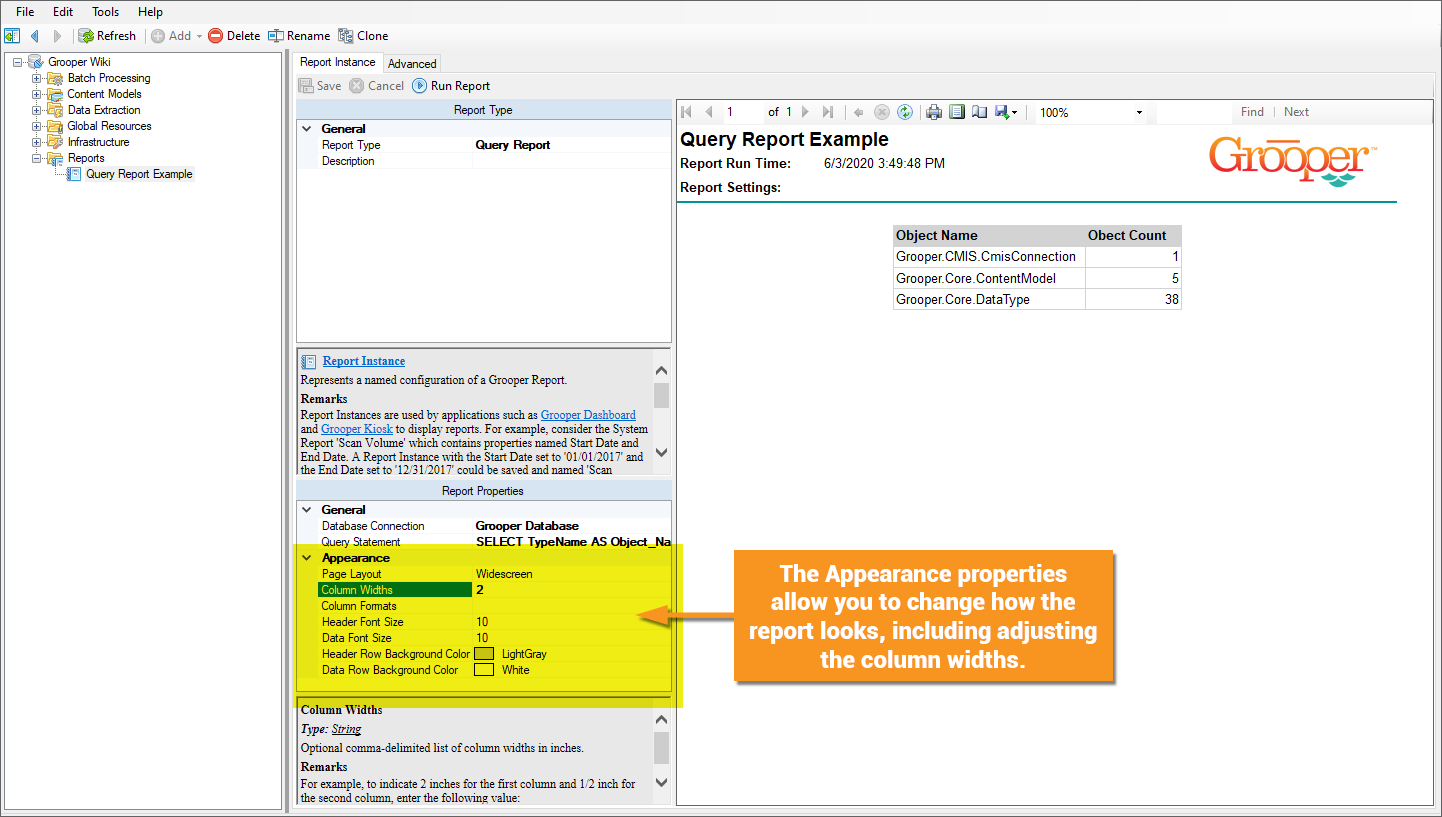The width and height of the screenshot is (1442, 817).
Task: Collapse the Grooper Wiki root node
Action: coord(18,62)
